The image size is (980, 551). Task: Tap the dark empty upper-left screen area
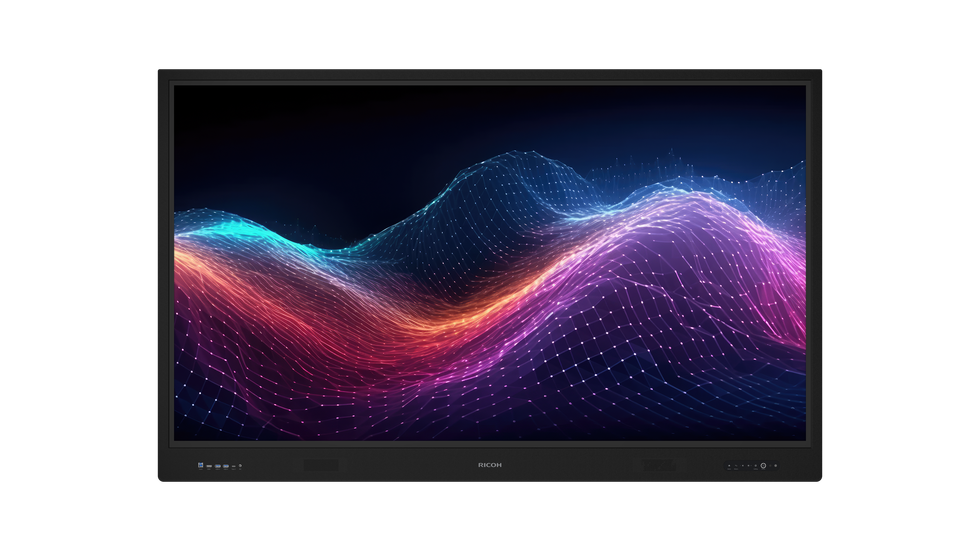click(270, 140)
